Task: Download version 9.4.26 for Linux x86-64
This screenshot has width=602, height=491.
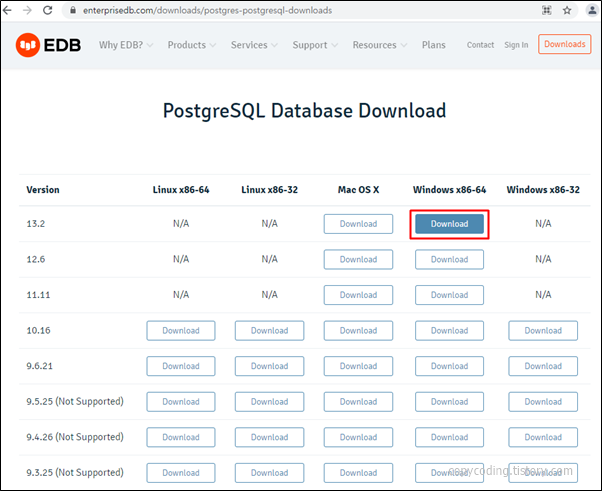Action: (x=181, y=437)
